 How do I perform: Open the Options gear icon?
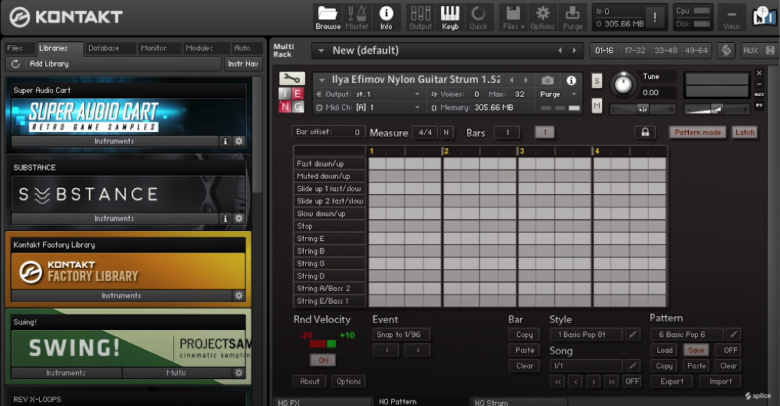[542, 17]
